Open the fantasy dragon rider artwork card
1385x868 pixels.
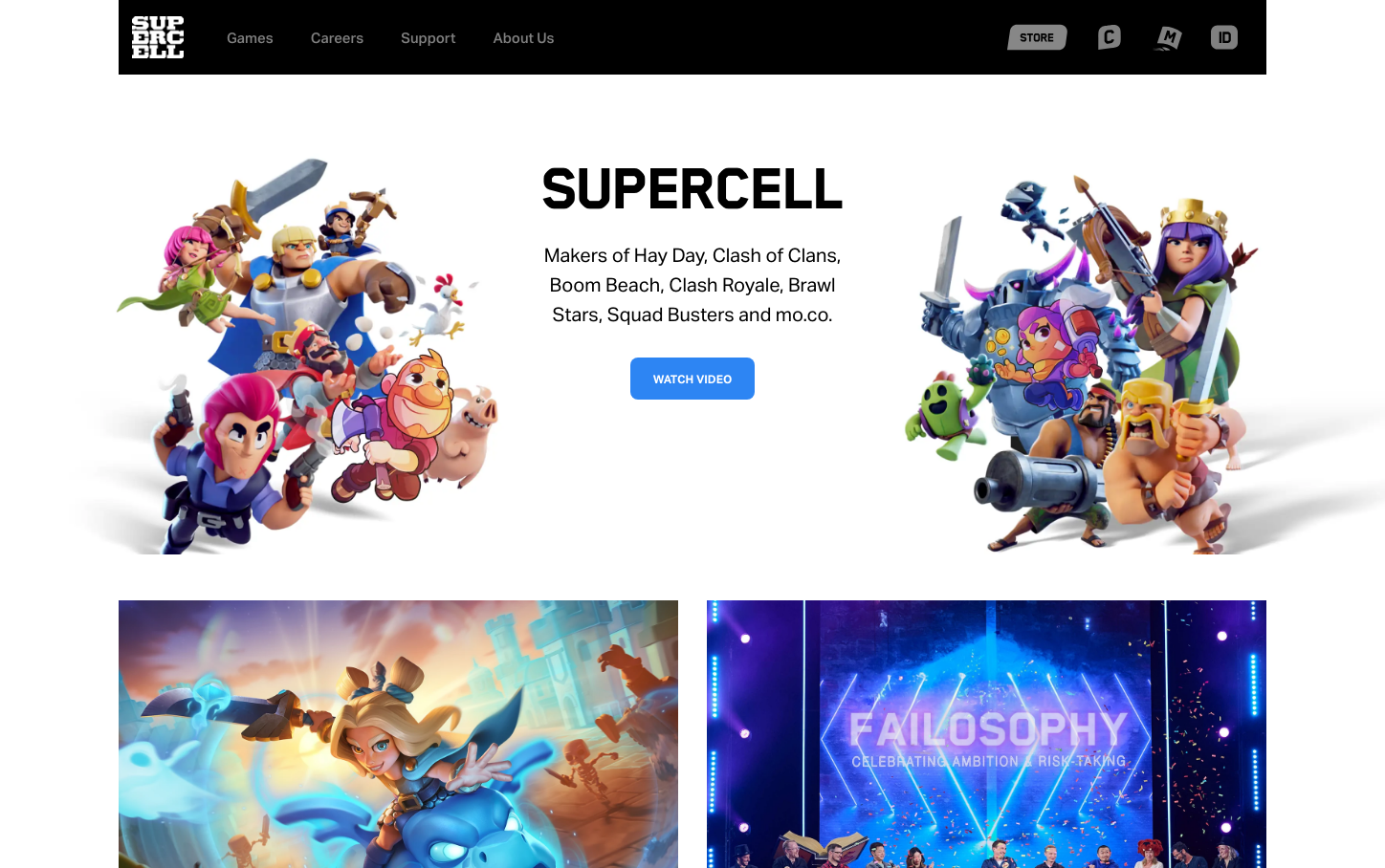(398, 734)
